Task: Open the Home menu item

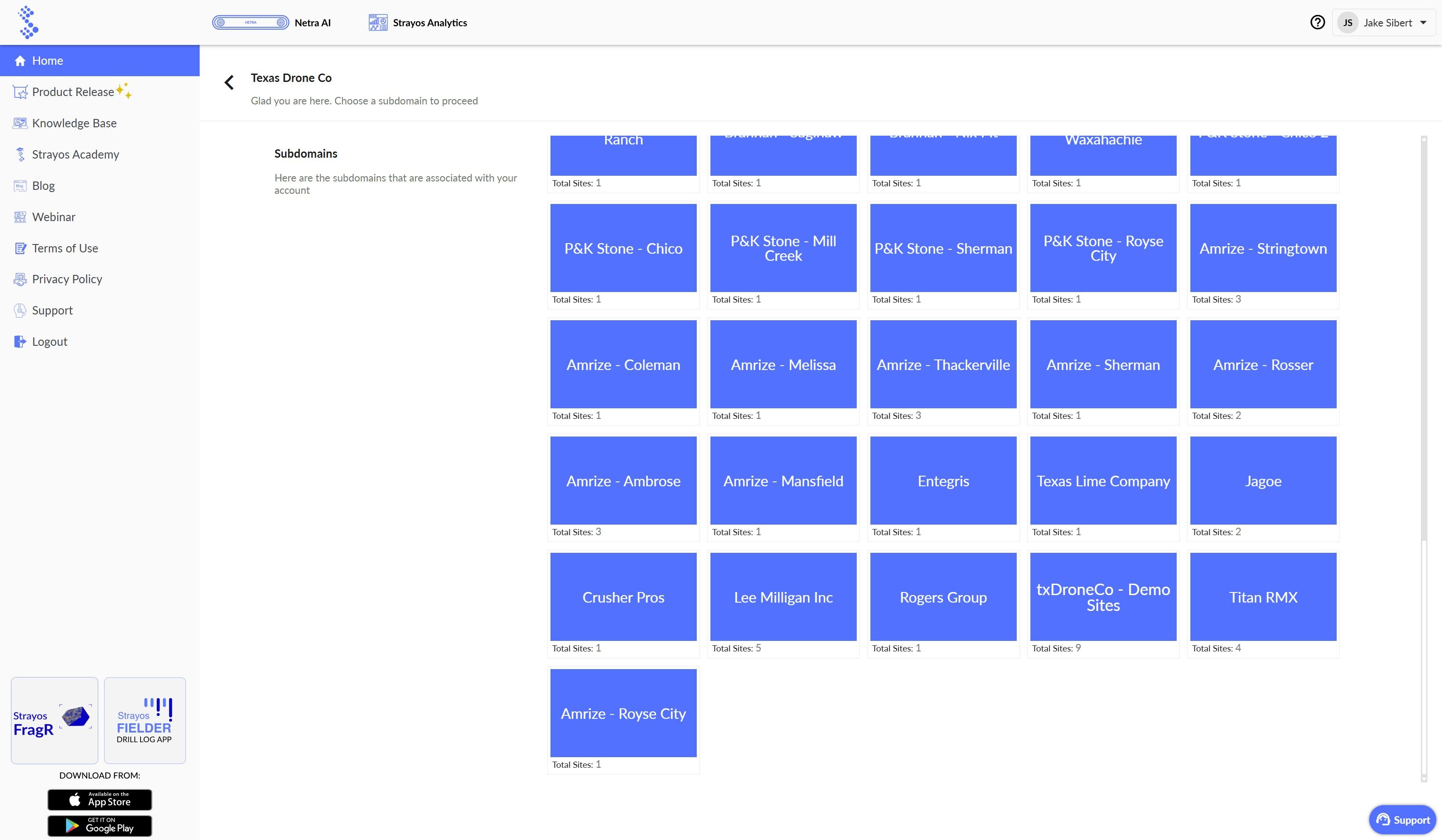Action: [100, 61]
